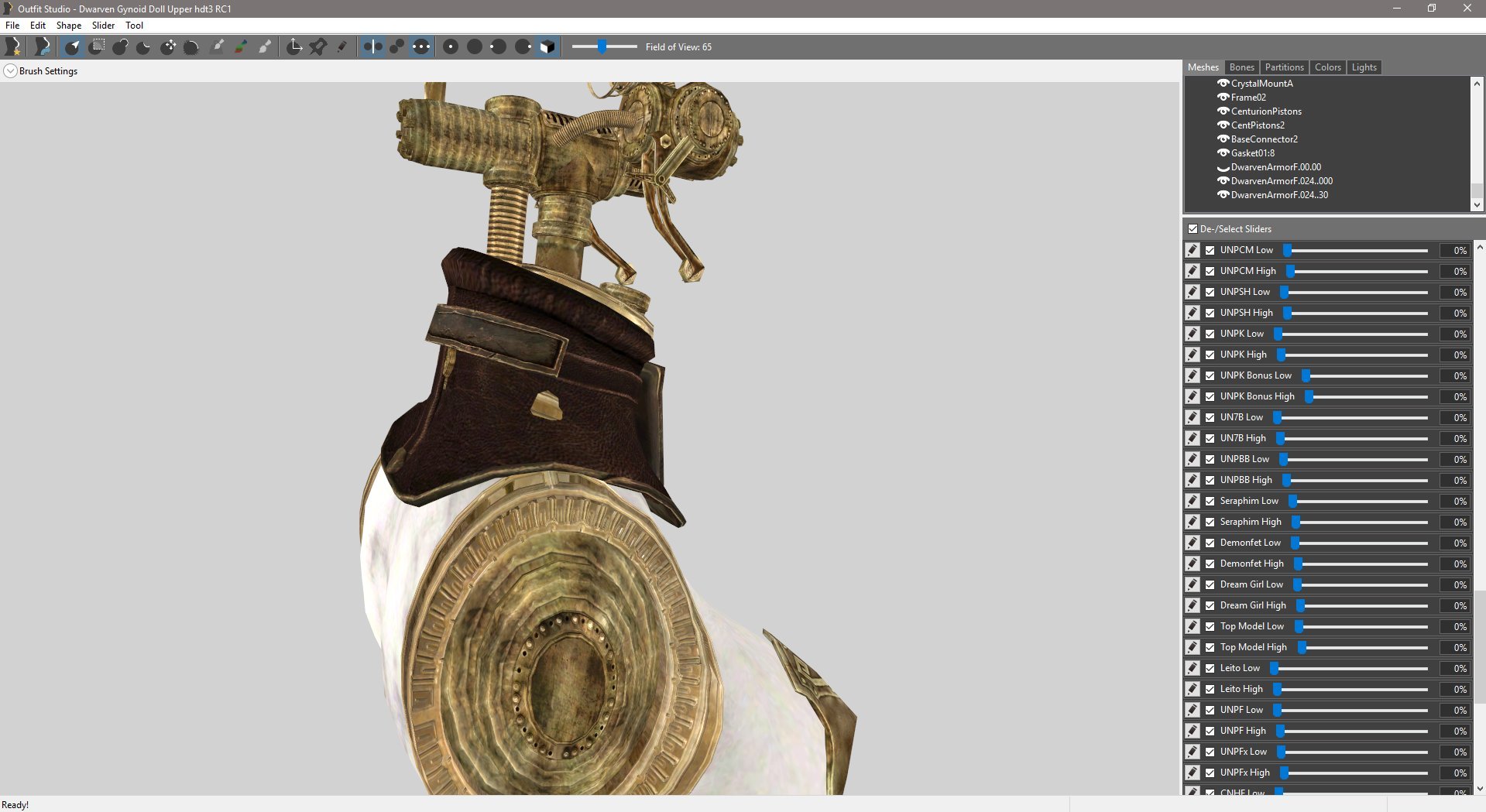Click the circle-with-center-dot toolbar icon
Screen dimensions: 1486x812
tap(451, 46)
